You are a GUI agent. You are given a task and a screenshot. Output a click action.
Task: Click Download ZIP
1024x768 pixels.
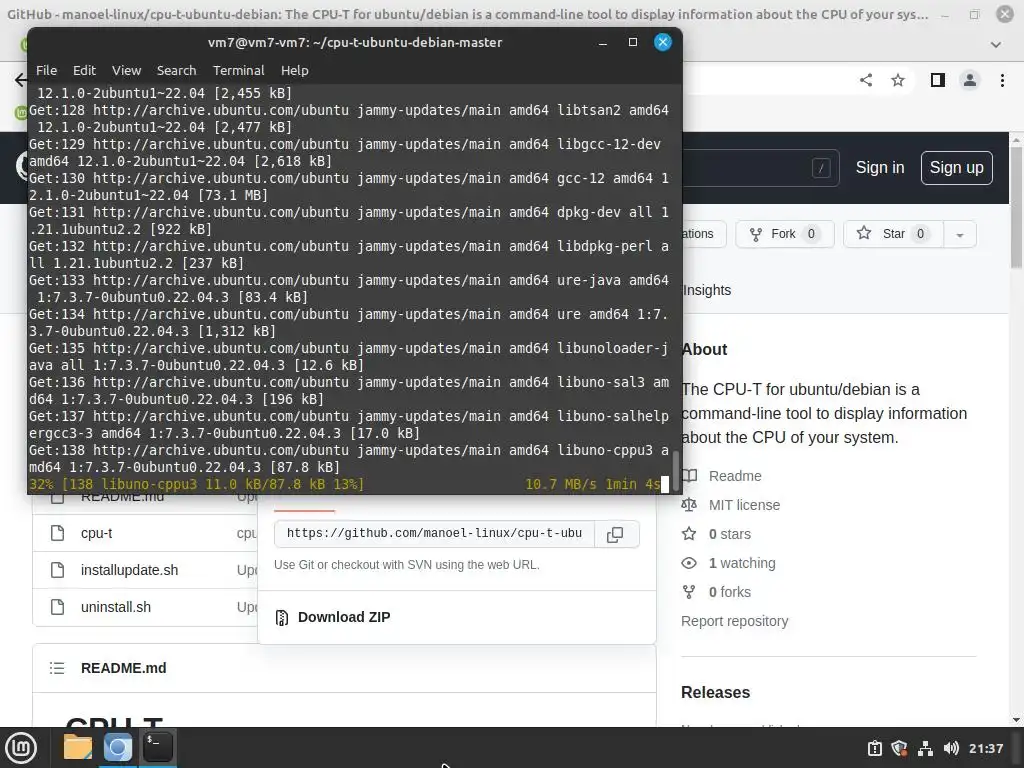tap(344, 617)
